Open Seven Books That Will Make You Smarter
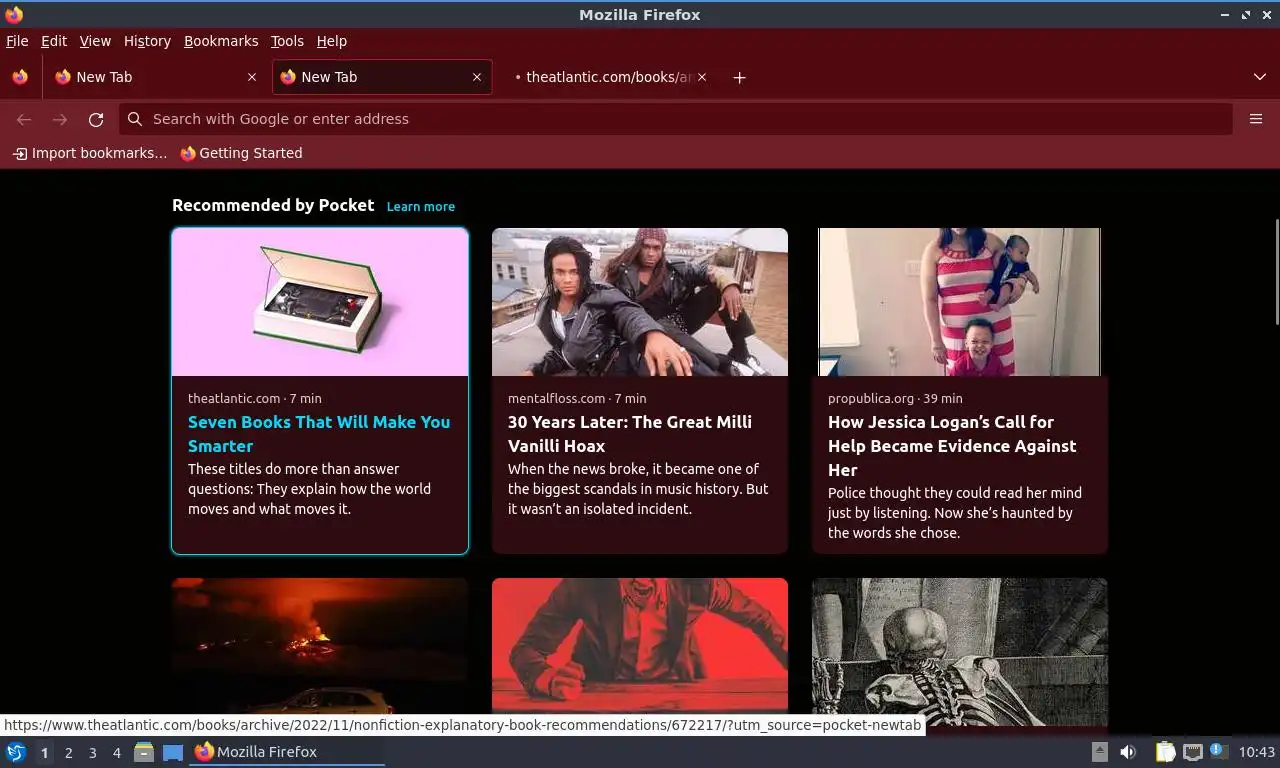1280x768 pixels. pyautogui.click(x=319, y=434)
